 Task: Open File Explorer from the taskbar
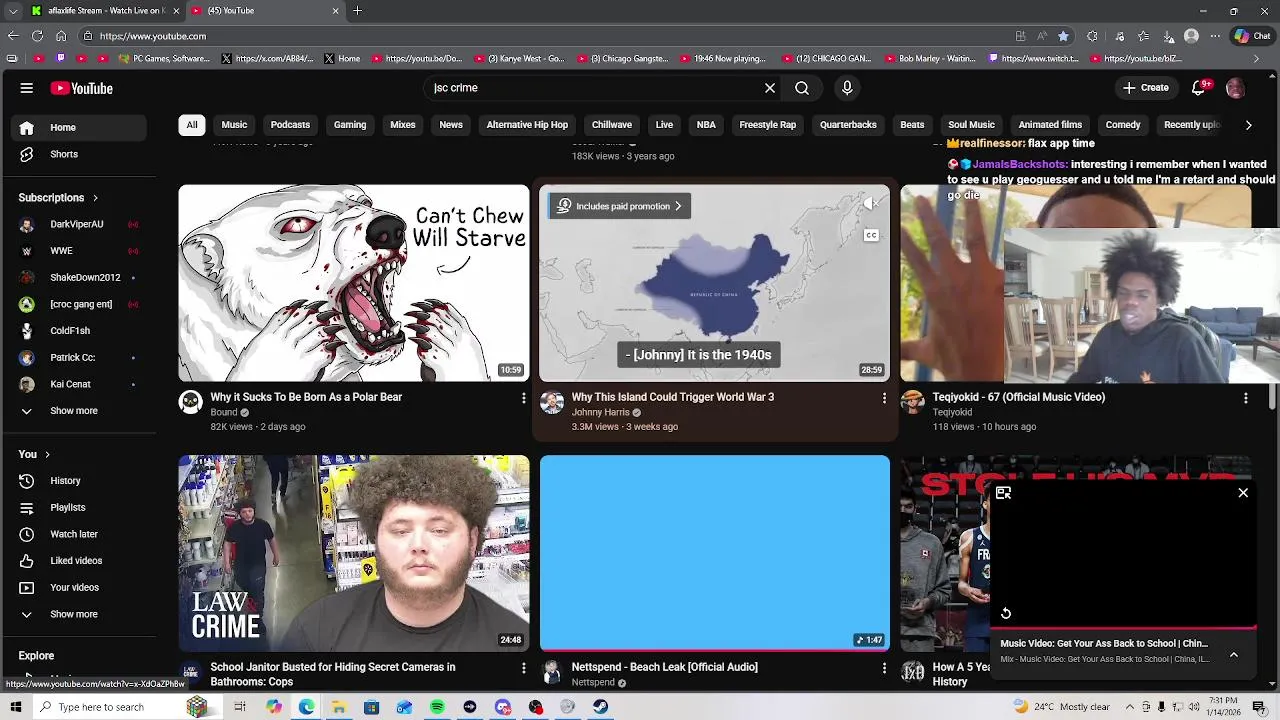point(339,707)
